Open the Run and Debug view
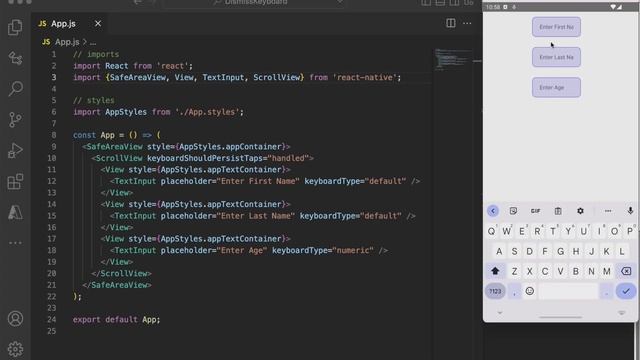The height and width of the screenshot is (360, 640). 15,151
